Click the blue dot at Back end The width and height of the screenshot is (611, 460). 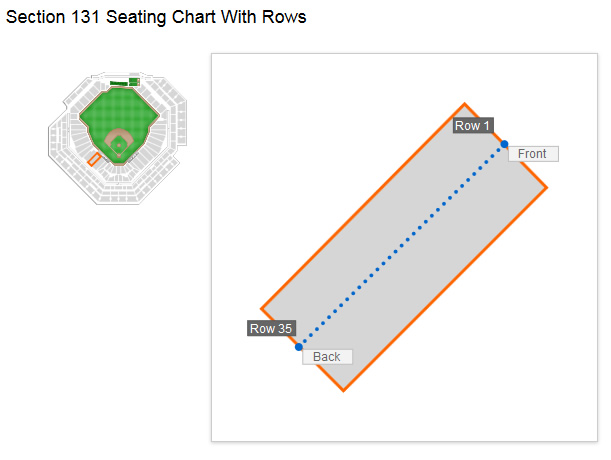(x=298, y=347)
